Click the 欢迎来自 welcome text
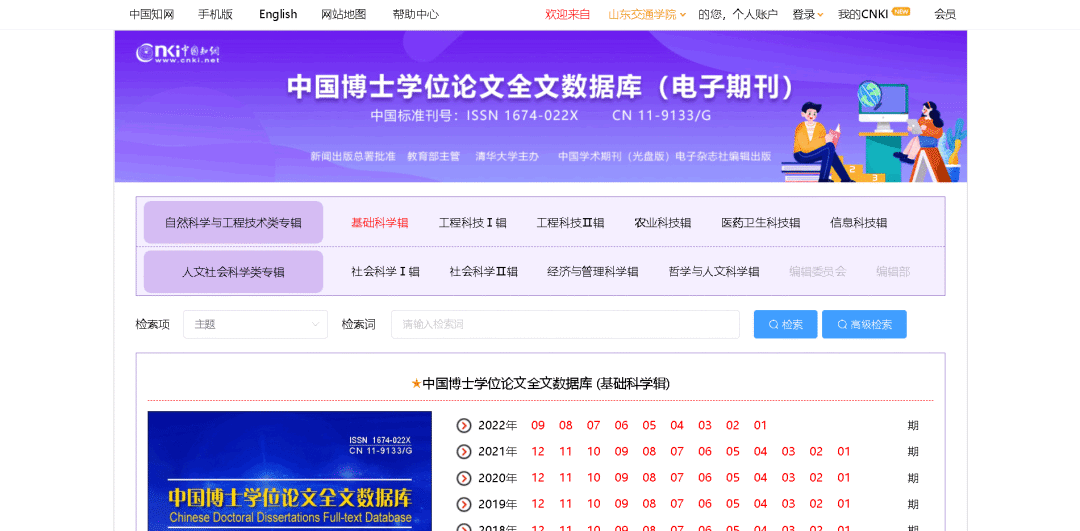Screen dimensions: 1080x531 [568, 14]
